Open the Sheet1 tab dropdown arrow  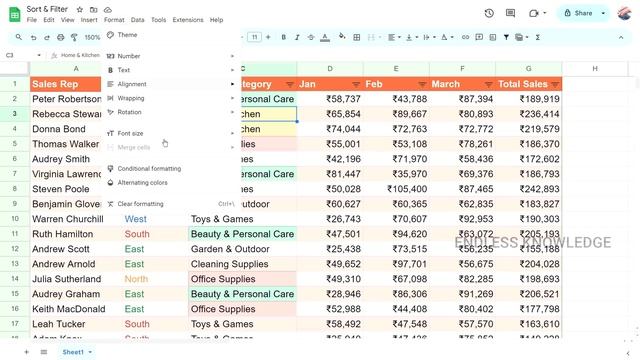pos(90,352)
